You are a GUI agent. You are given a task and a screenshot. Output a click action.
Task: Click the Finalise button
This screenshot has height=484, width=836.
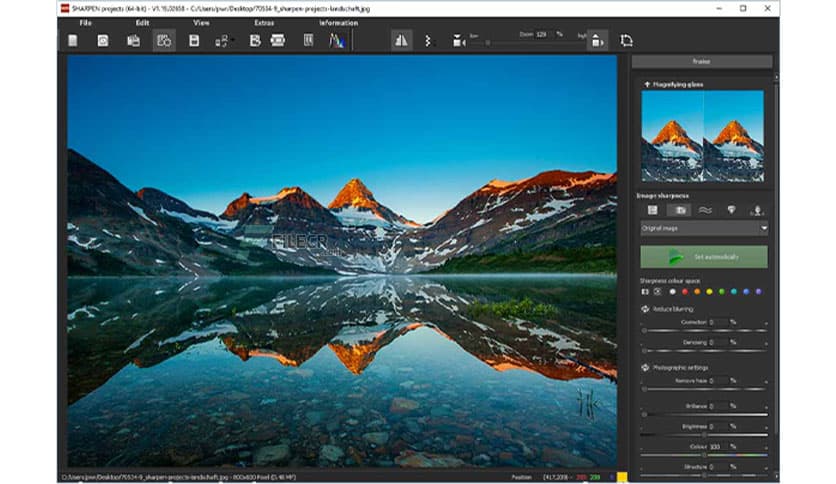(702, 62)
